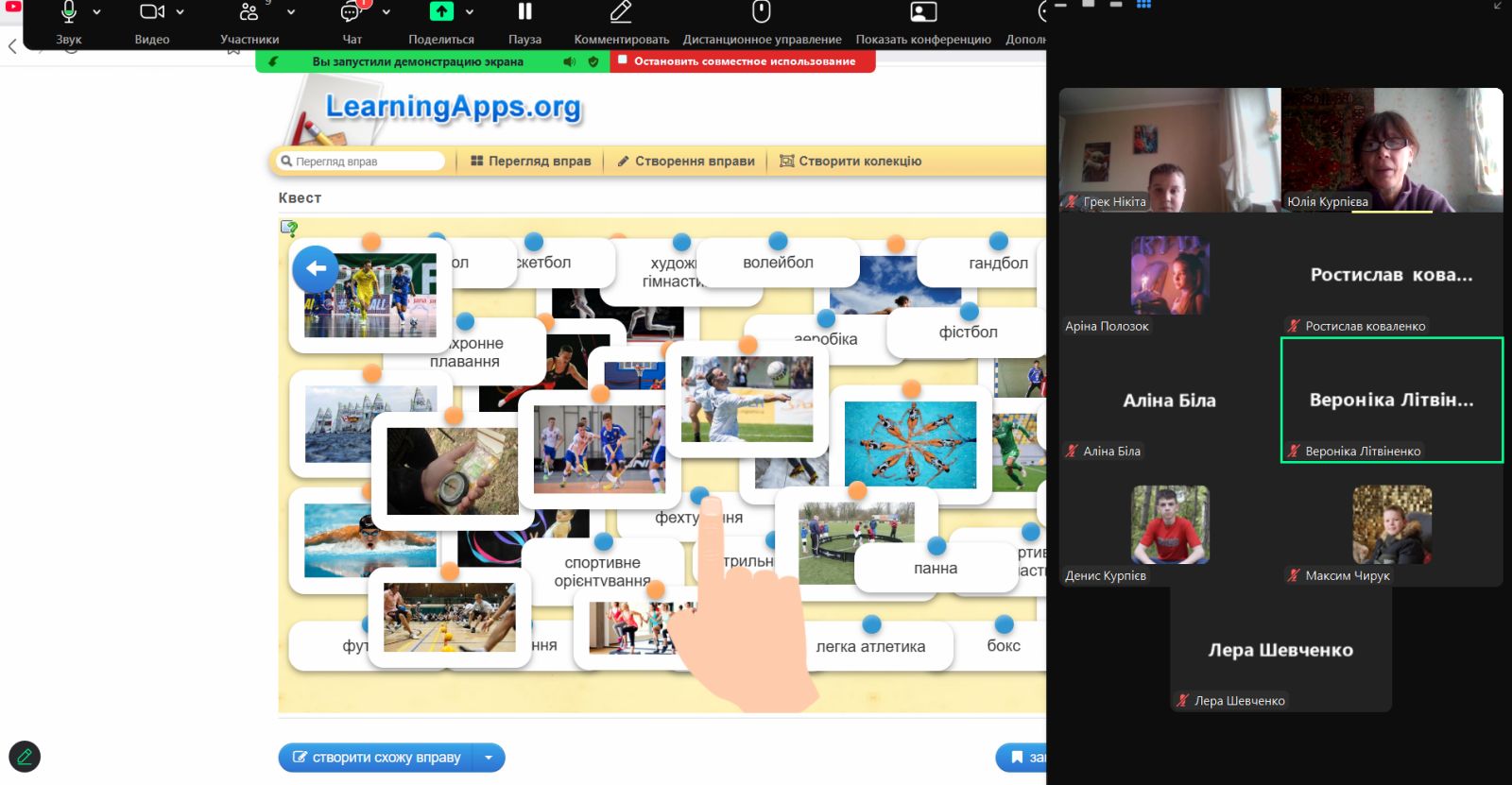Click the blue pin on the волейбол card
The height and width of the screenshot is (785, 1512).
tap(778, 241)
